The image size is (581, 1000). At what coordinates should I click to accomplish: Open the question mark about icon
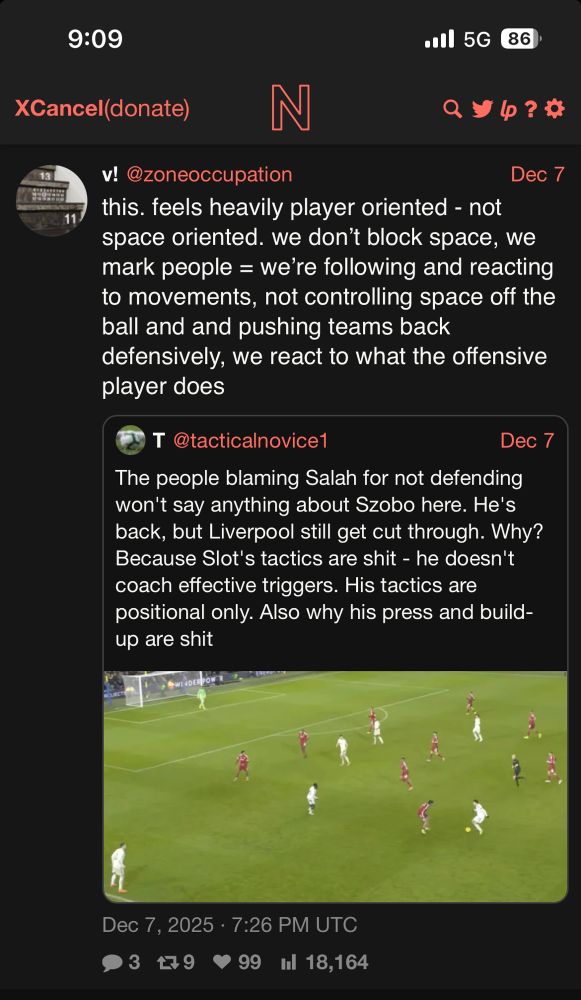coord(530,110)
